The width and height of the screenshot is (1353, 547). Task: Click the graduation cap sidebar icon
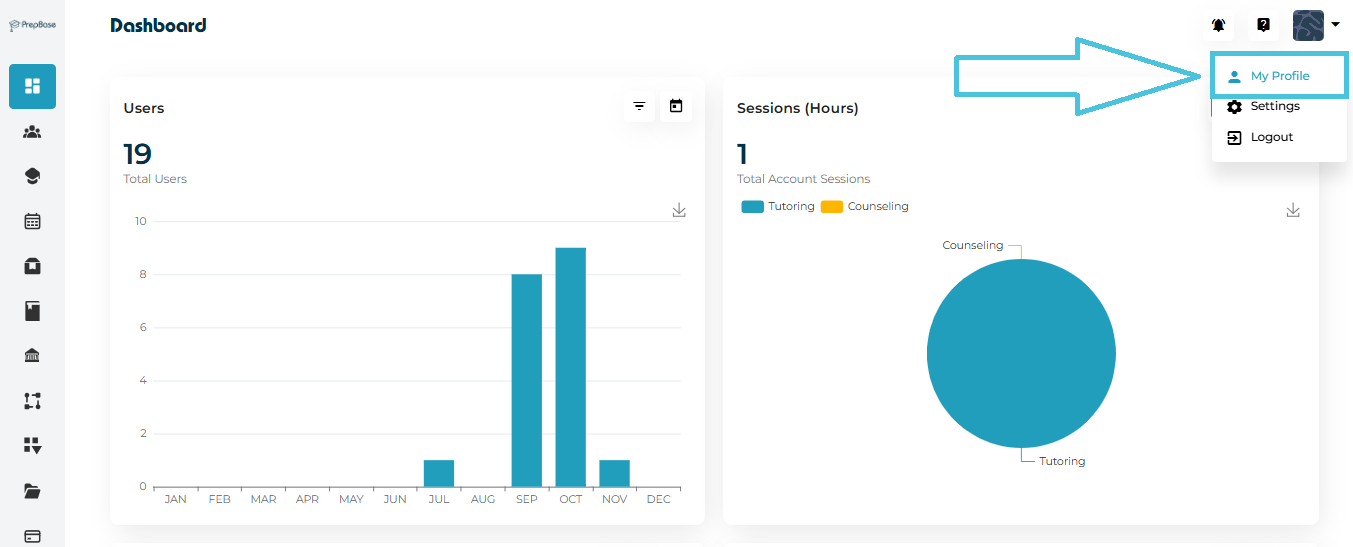tap(32, 176)
